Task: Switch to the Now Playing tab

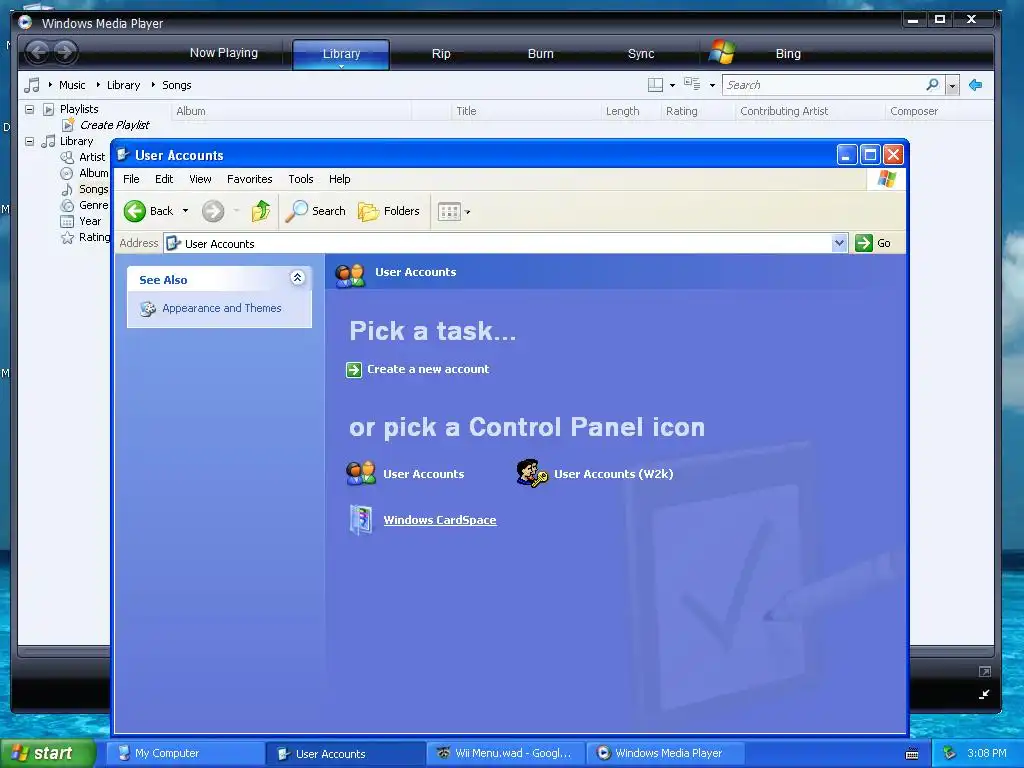Action: [223, 53]
